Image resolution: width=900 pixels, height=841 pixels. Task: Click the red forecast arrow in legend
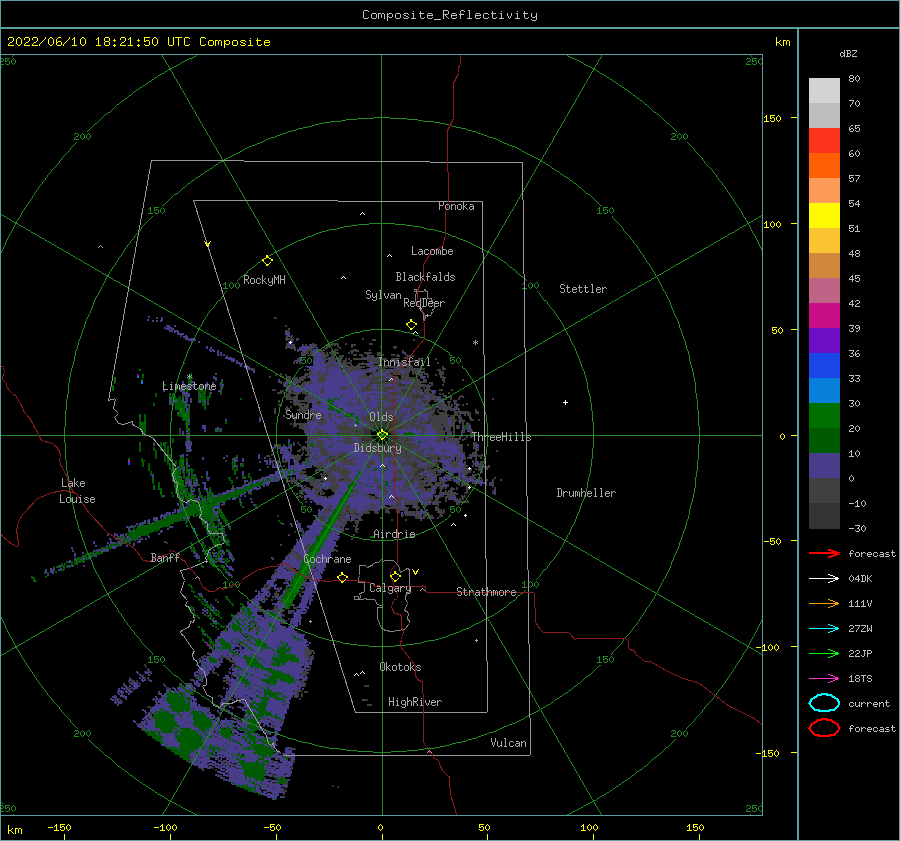coord(824,553)
